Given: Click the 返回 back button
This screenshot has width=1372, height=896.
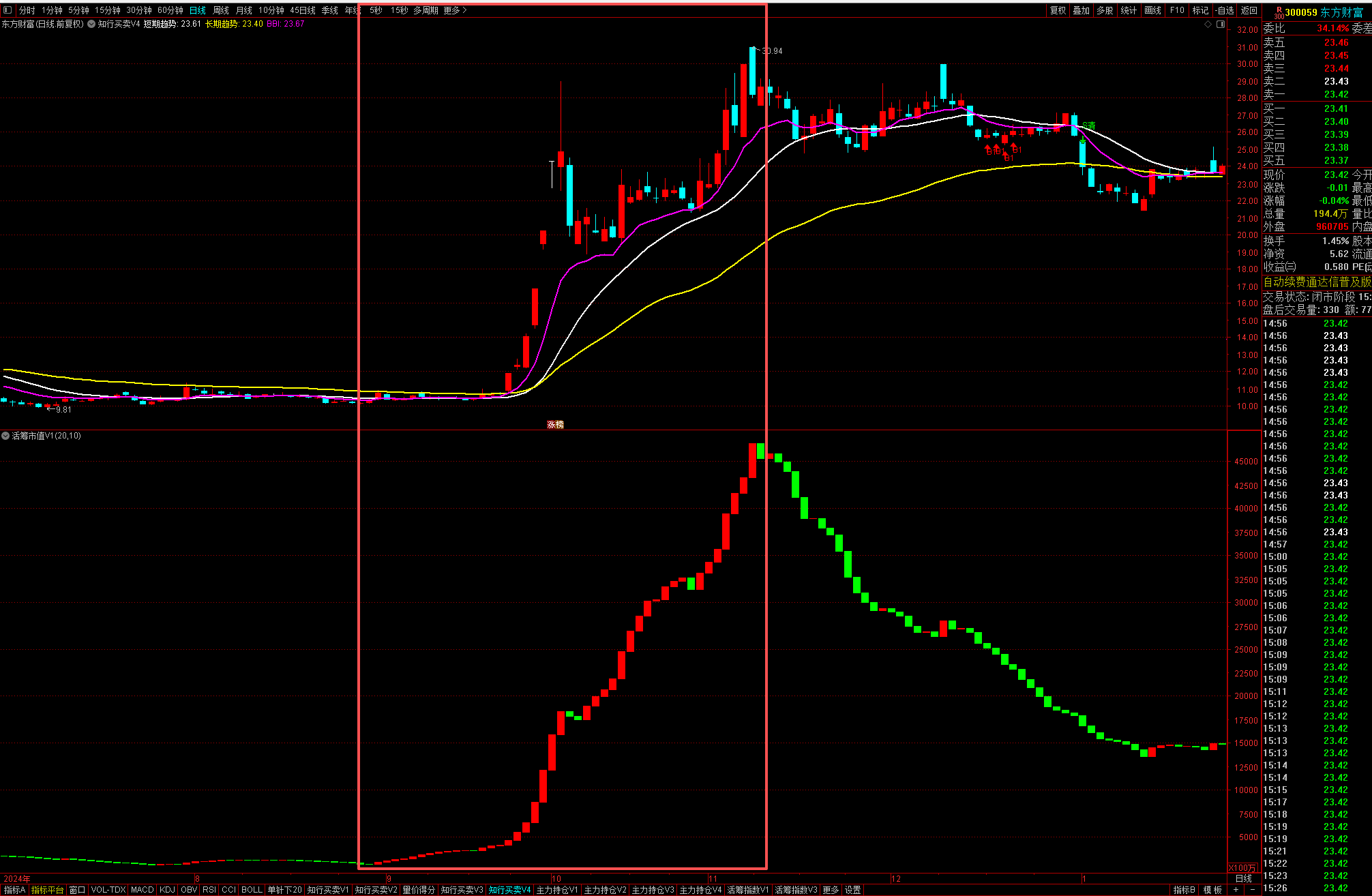Looking at the screenshot, I should click(1249, 10).
